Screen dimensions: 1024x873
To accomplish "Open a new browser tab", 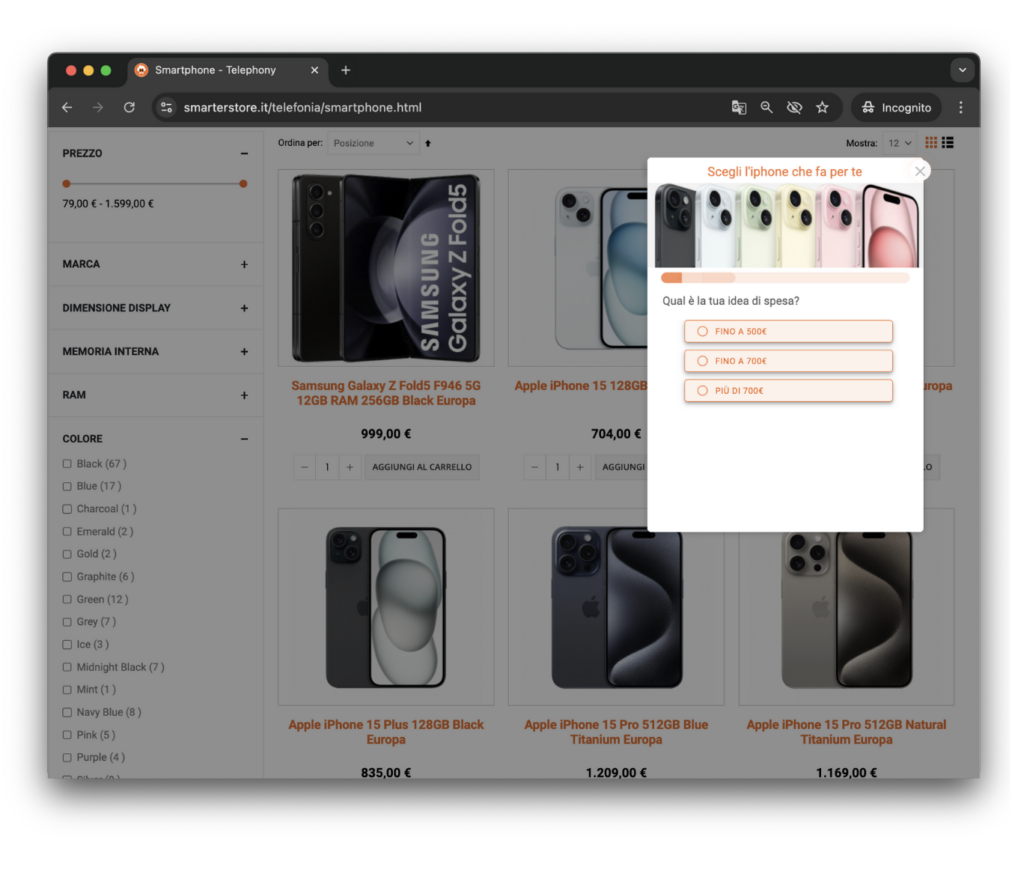I will (345, 70).
